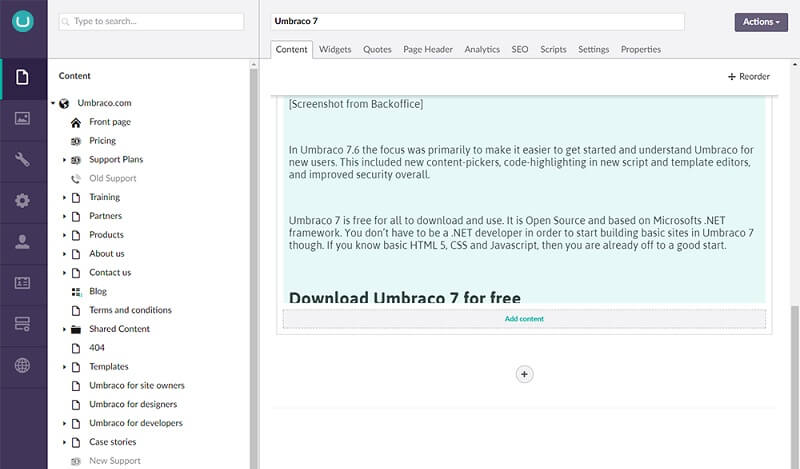Expand the Shared Content folder node

tap(64, 330)
